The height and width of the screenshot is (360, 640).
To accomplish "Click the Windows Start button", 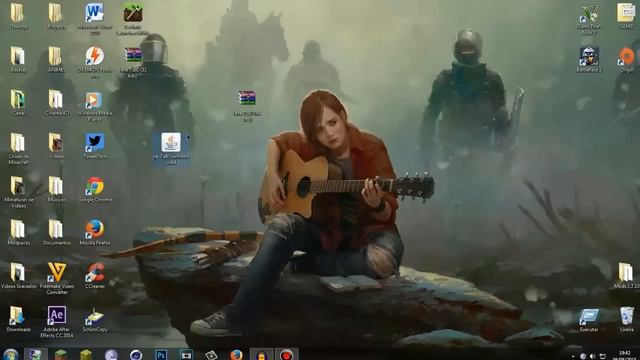I will [11, 354].
